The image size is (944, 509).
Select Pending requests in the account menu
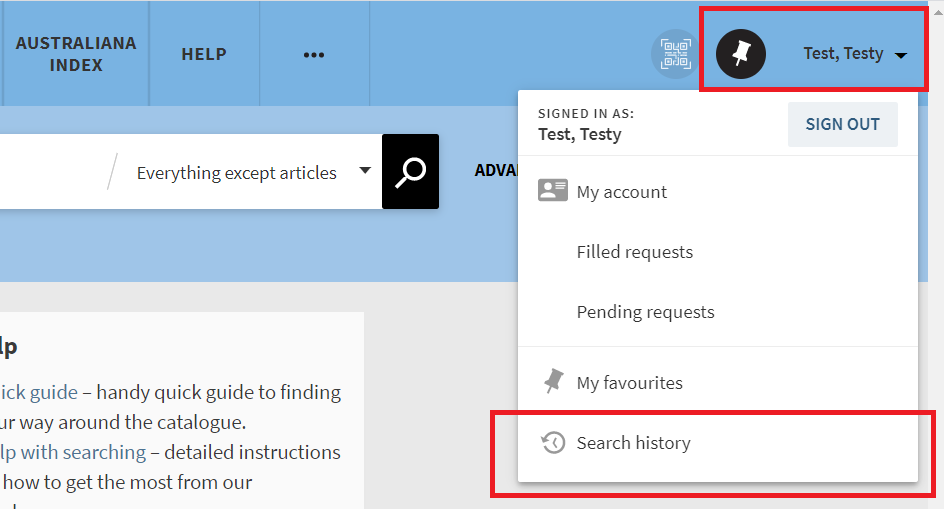645,312
